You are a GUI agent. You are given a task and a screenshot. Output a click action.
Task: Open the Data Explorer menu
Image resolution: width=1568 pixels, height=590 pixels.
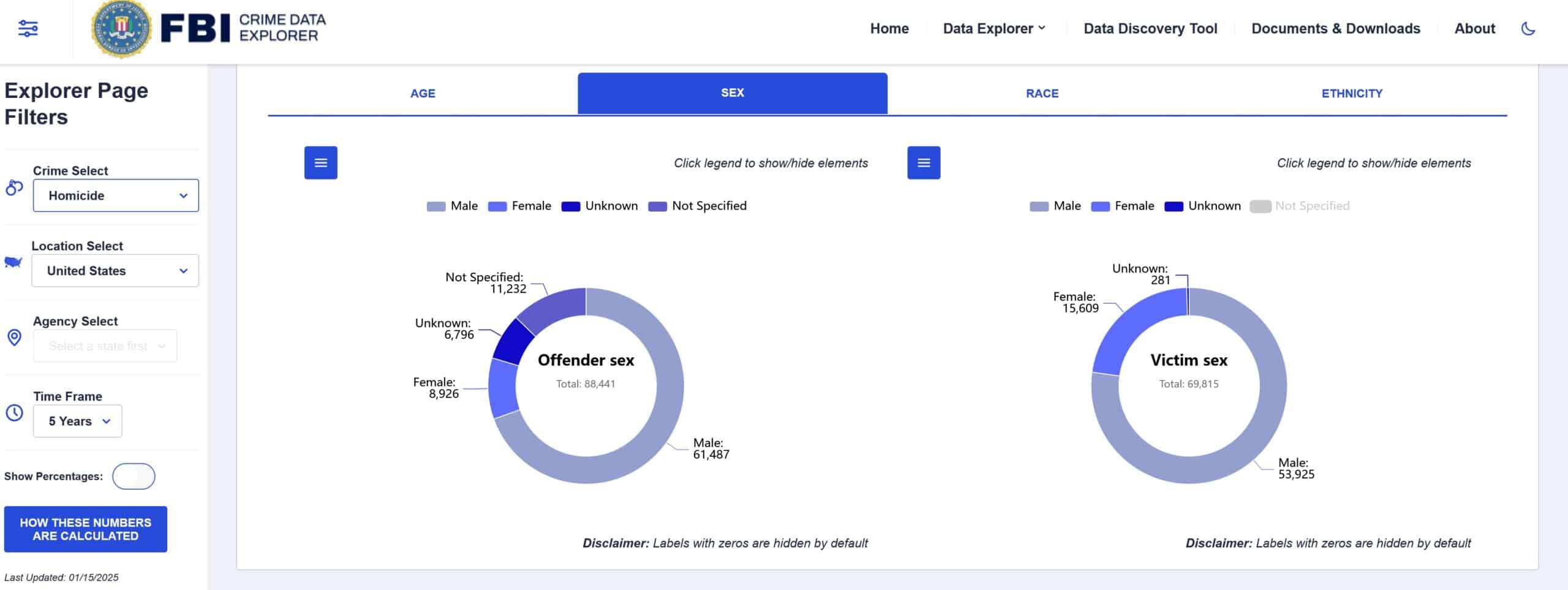pos(993,29)
